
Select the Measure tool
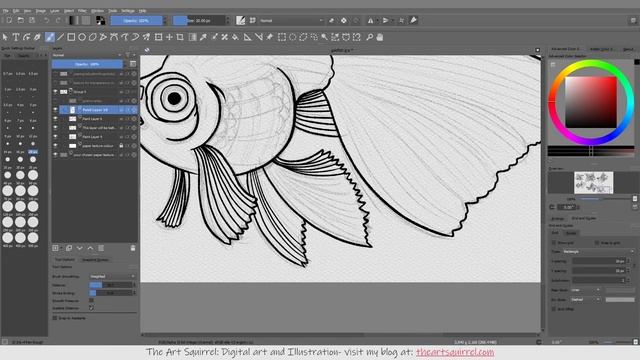259,37
